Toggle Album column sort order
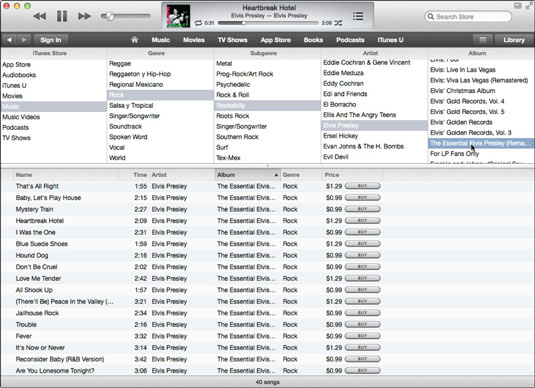Viewport: 535px width, 388px height. point(248,175)
